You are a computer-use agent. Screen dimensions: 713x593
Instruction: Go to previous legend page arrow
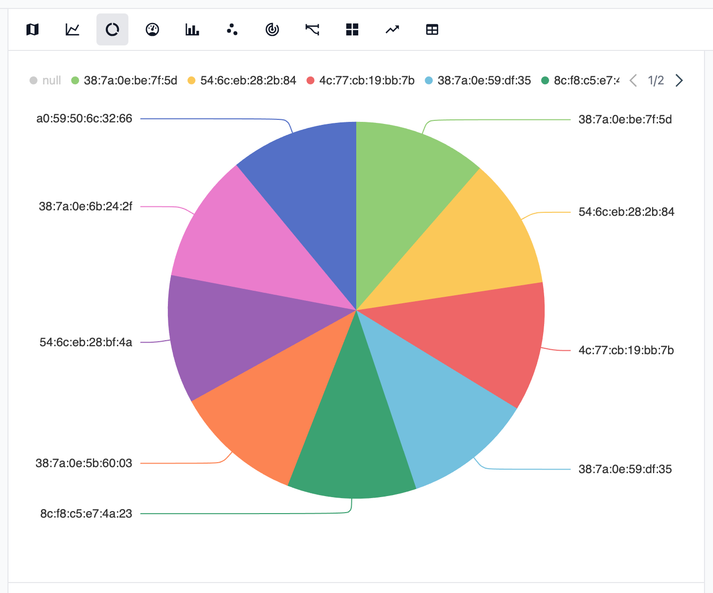tap(633, 80)
